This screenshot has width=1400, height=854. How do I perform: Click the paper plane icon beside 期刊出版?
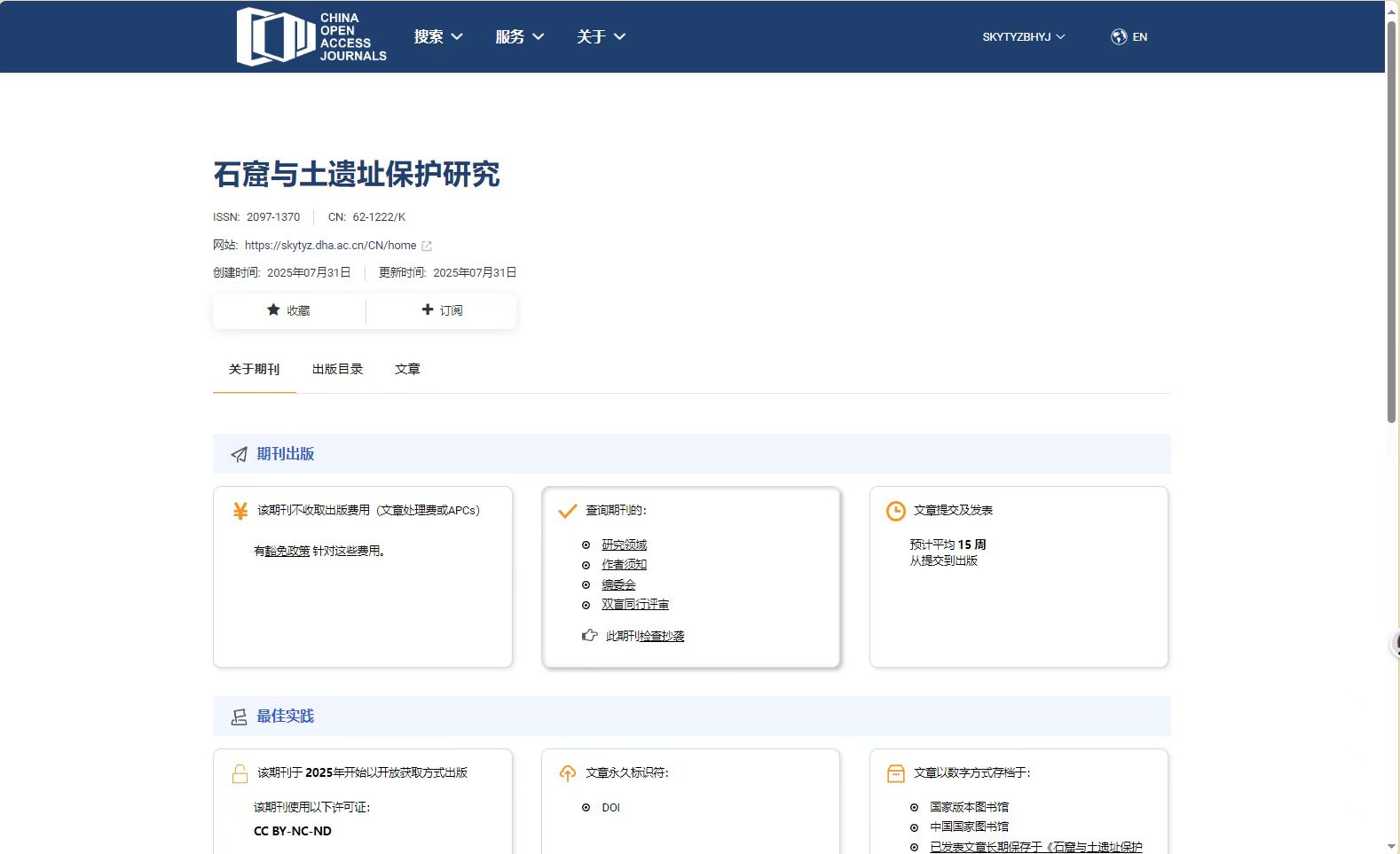click(x=239, y=454)
